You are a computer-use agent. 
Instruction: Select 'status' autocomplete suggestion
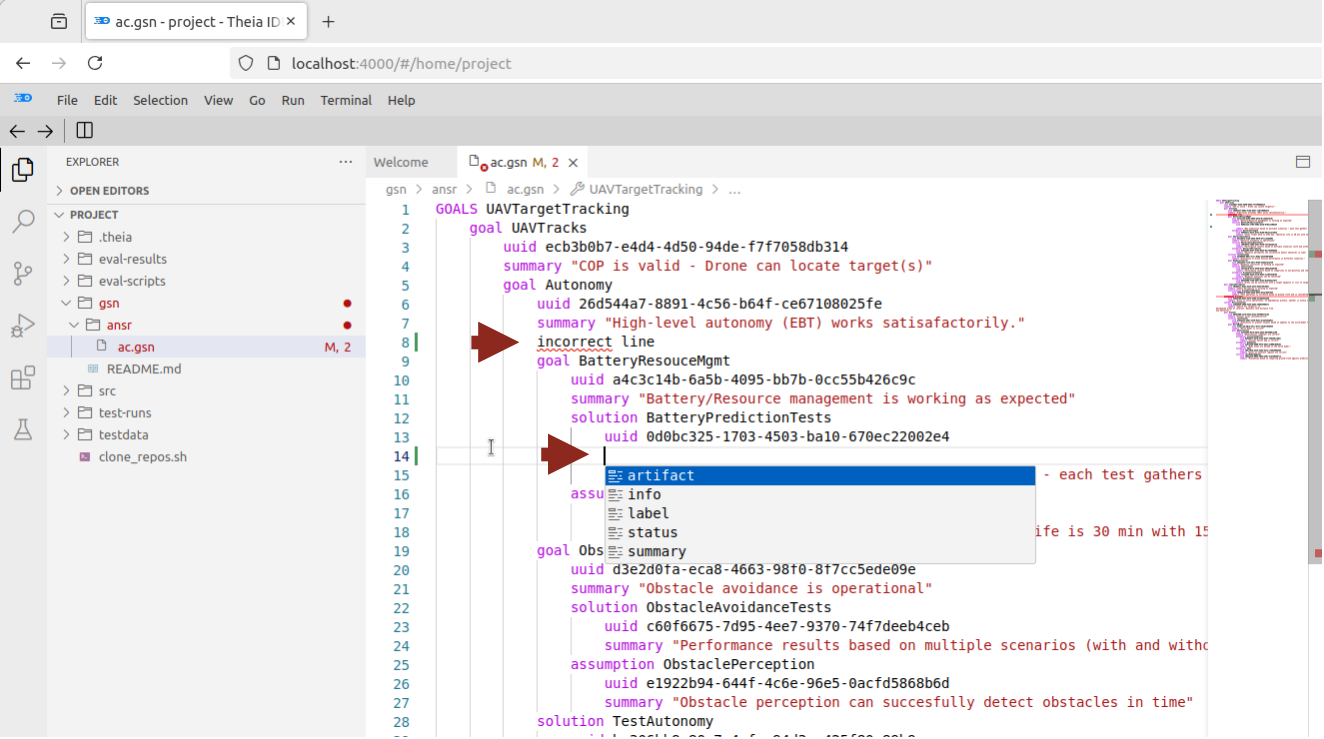[820, 532]
